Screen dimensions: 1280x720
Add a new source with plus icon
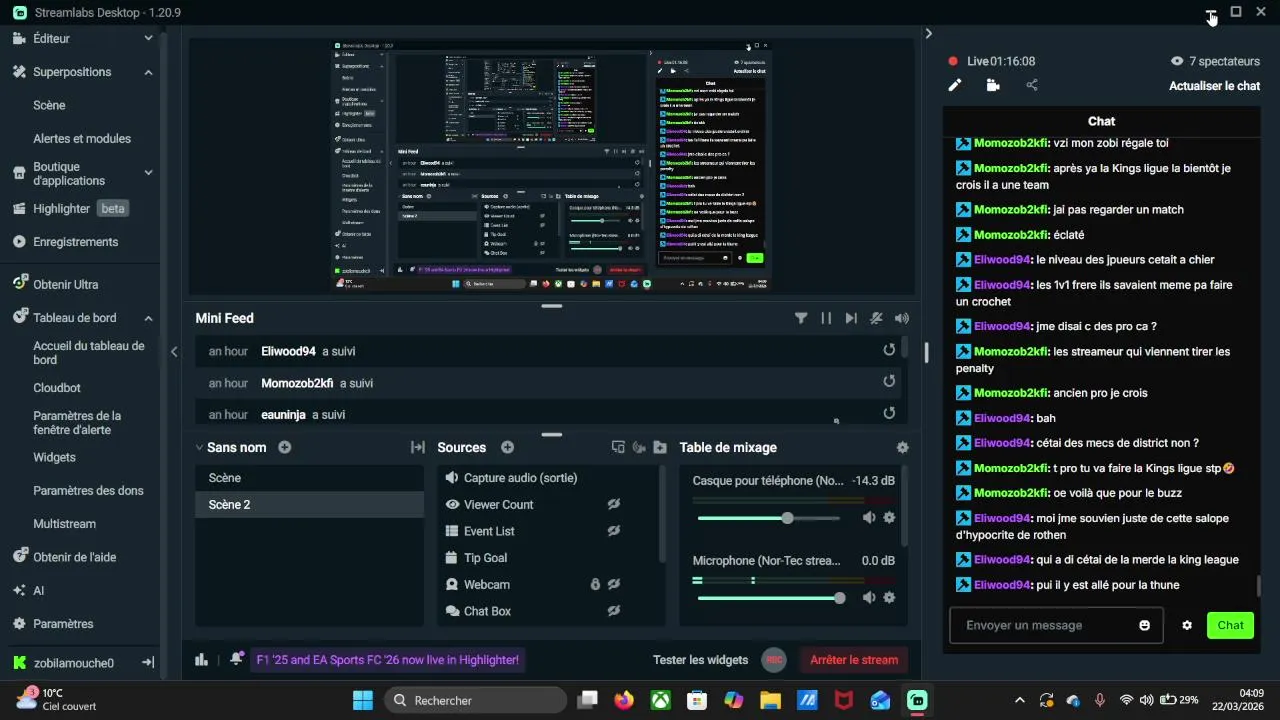pos(507,447)
